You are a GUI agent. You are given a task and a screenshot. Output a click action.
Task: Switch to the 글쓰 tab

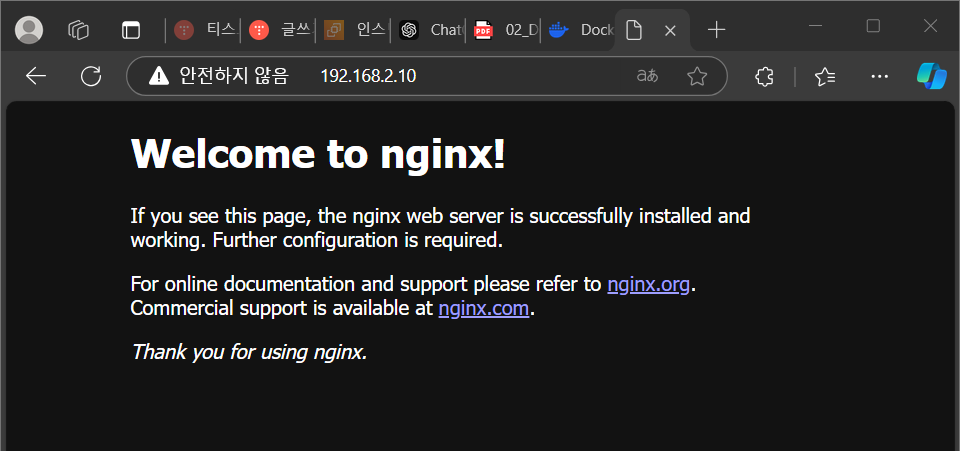[279, 30]
